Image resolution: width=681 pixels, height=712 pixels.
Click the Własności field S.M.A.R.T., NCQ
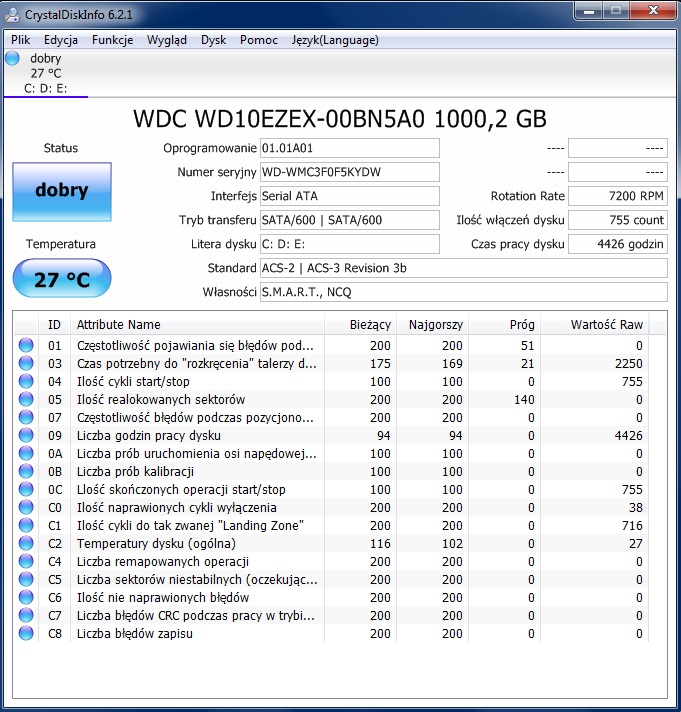point(464,292)
